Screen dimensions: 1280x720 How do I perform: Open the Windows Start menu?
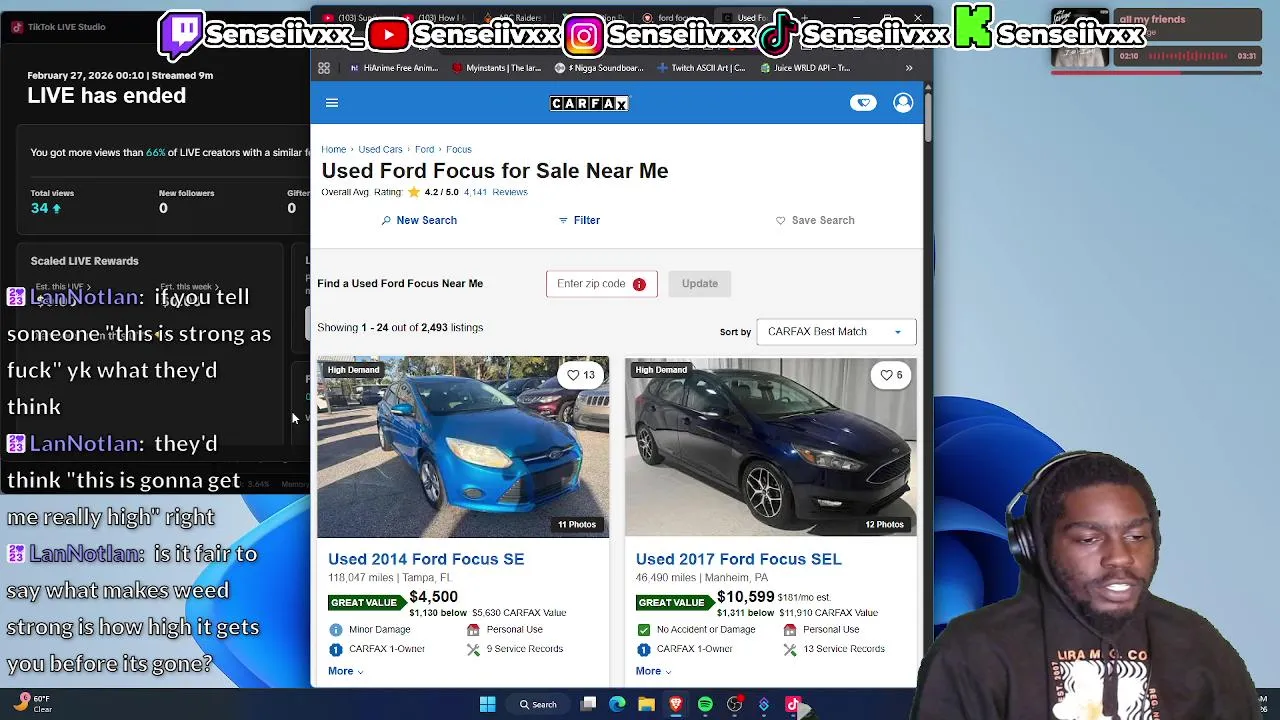(x=487, y=705)
